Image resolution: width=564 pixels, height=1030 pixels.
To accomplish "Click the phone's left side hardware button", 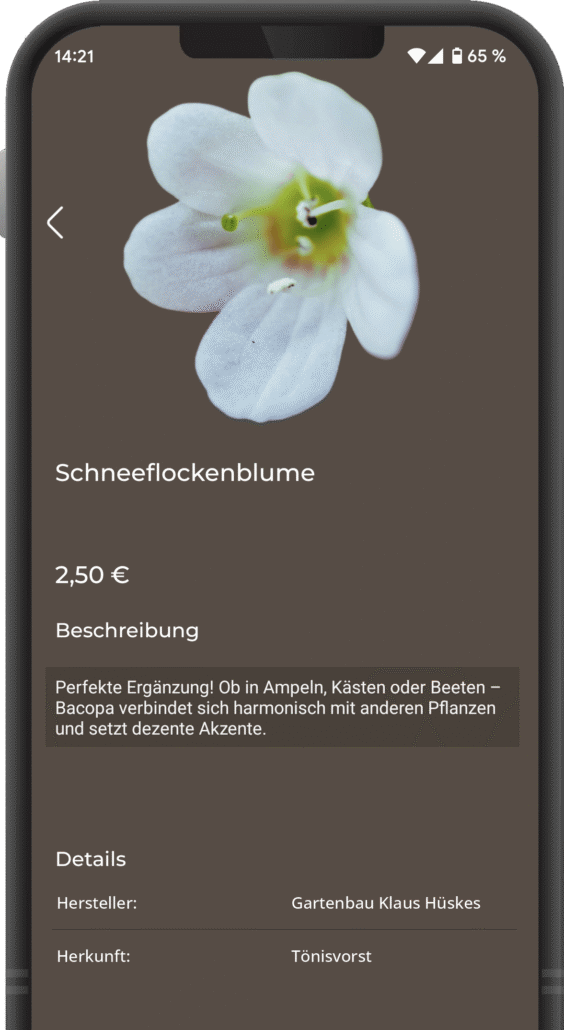I will [x=3, y=192].
